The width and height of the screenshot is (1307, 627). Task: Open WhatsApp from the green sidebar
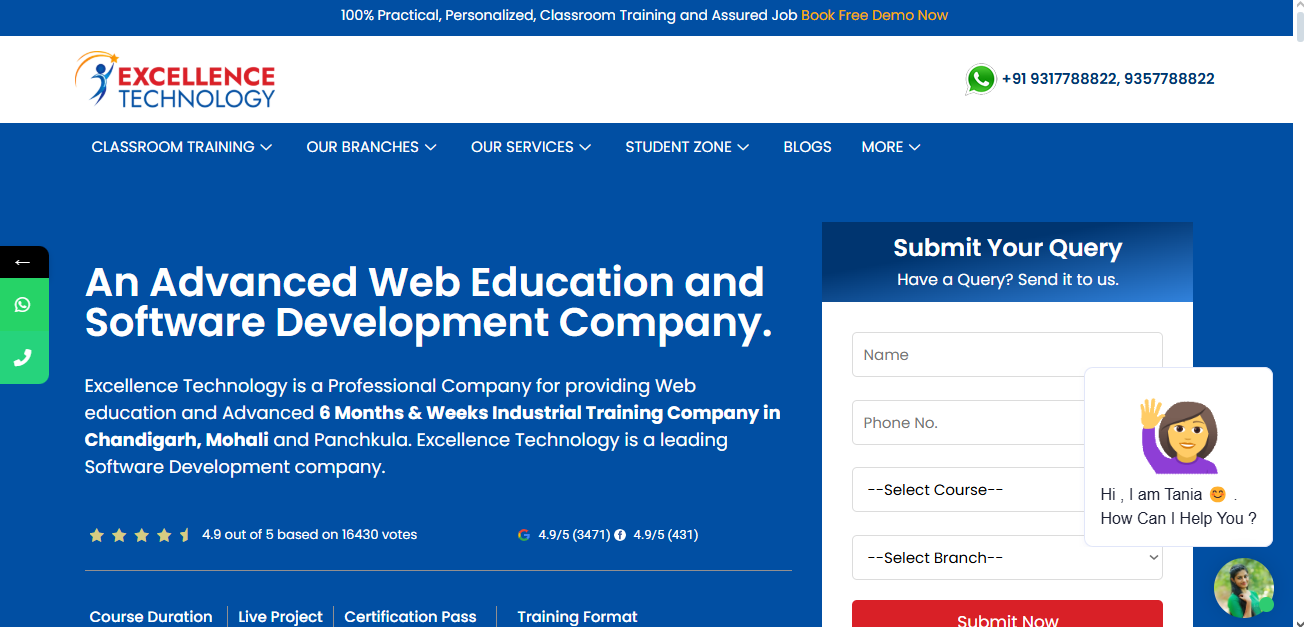(23, 305)
